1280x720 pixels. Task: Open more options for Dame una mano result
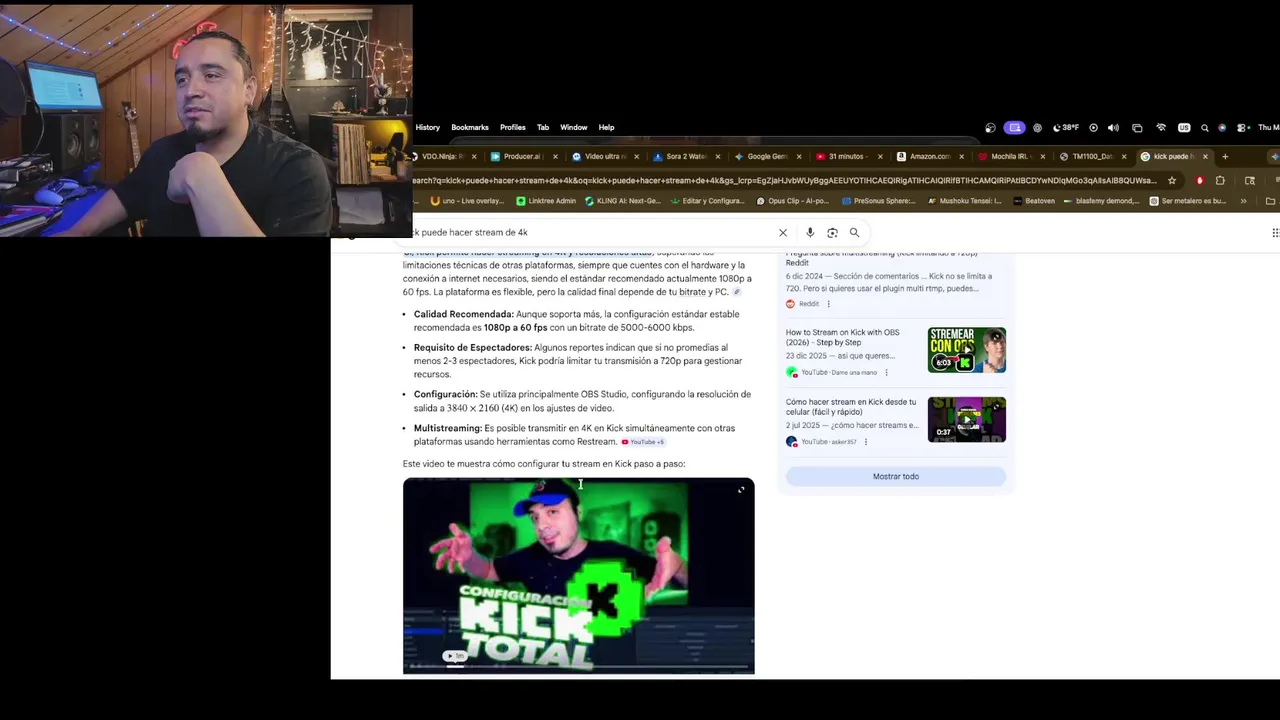886,372
